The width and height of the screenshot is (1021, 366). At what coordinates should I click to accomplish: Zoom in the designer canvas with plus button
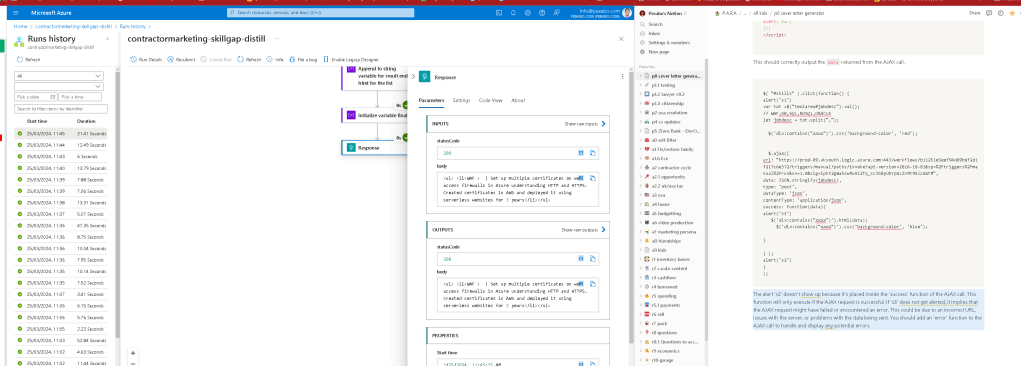133,353
